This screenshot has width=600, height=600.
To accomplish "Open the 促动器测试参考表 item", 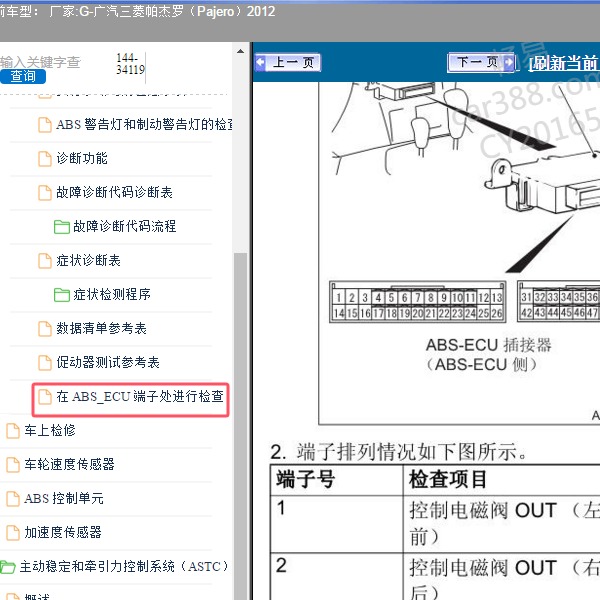I will click(108, 363).
